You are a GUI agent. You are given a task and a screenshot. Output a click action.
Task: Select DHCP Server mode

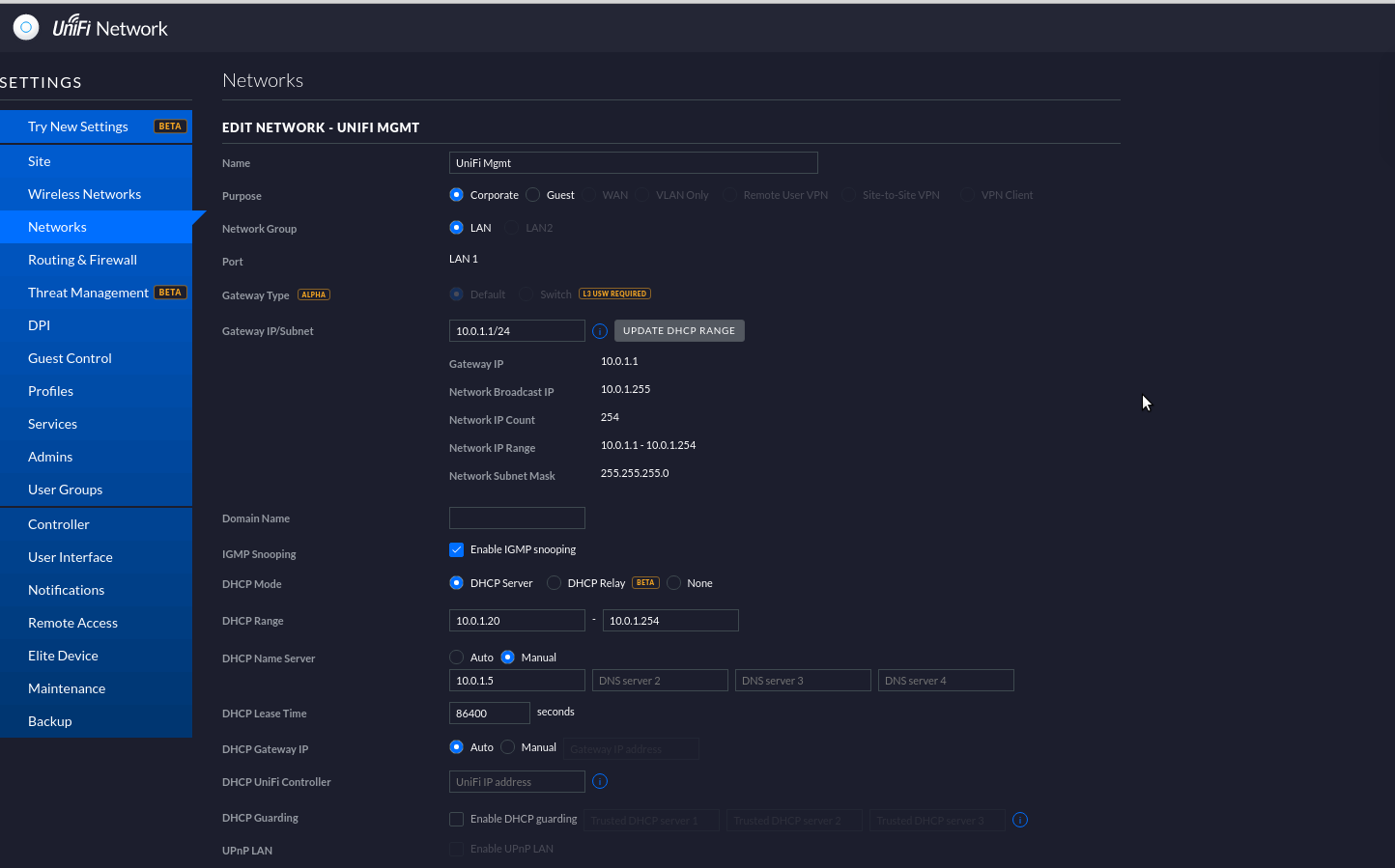(x=457, y=583)
